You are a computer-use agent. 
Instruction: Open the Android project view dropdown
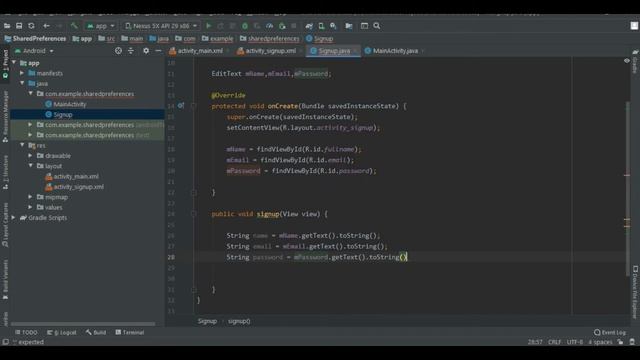tap(34, 51)
